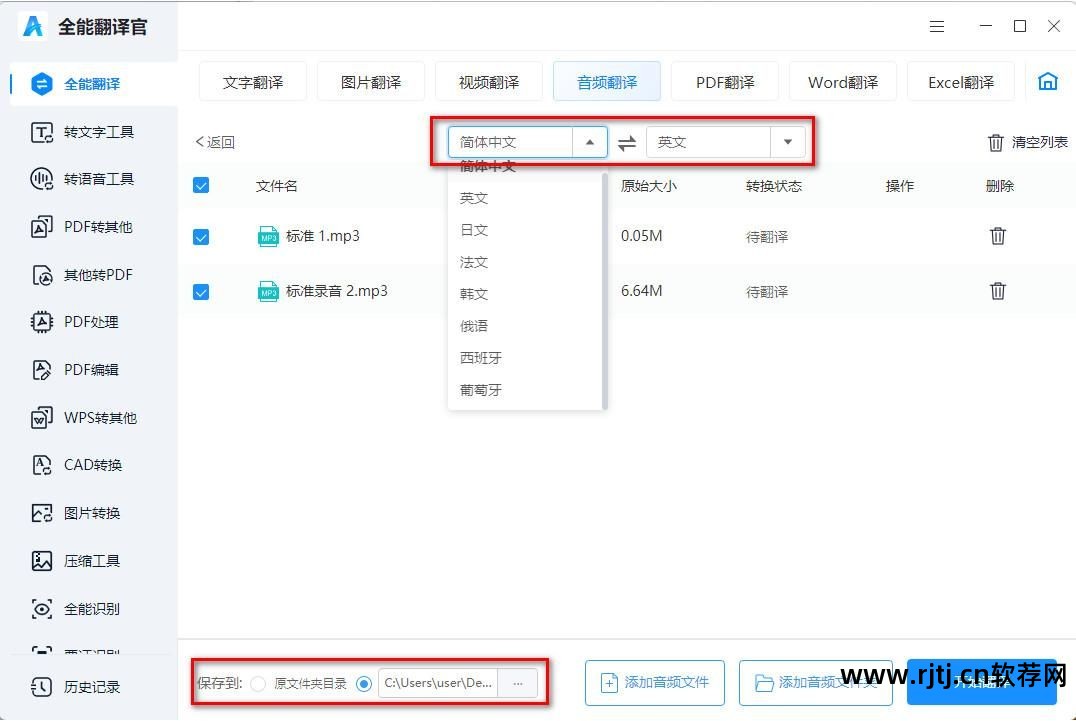Click the 标准 1.mp3 file name
The width and height of the screenshot is (1076, 721).
(x=323, y=236)
